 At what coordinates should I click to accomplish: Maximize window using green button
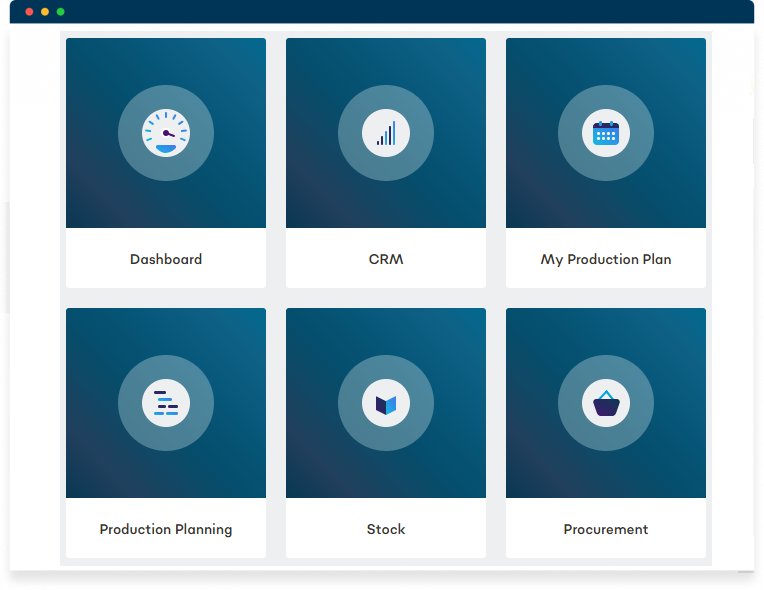pyautogui.click(x=60, y=12)
